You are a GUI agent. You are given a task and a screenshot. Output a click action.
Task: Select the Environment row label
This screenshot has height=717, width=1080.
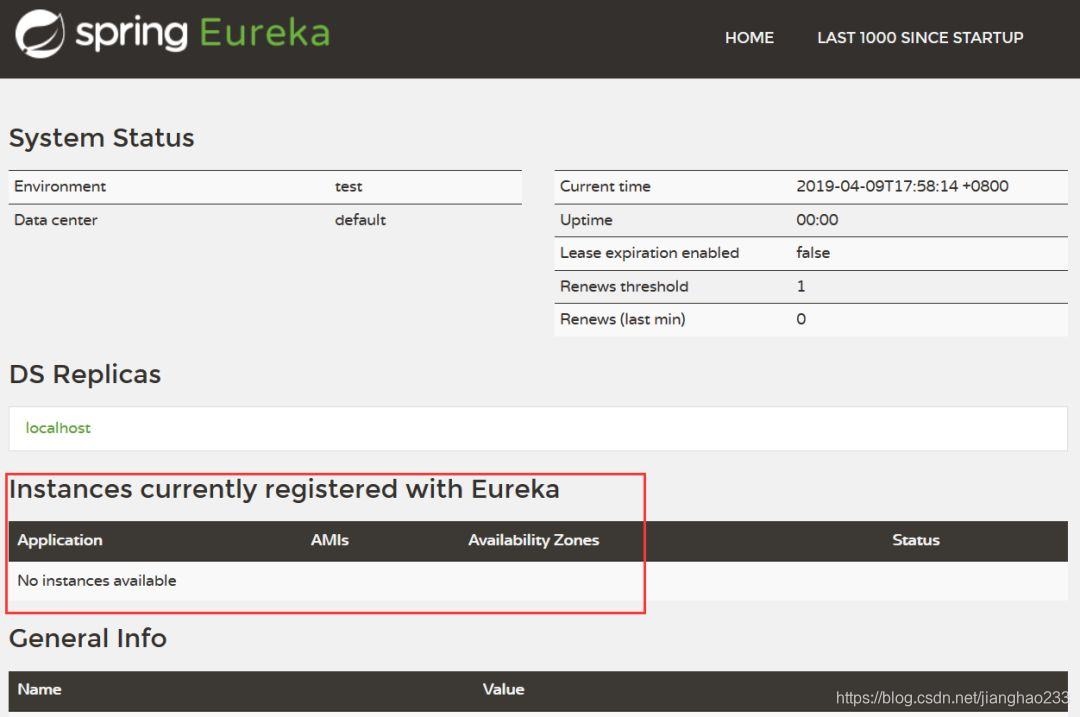click(60, 186)
